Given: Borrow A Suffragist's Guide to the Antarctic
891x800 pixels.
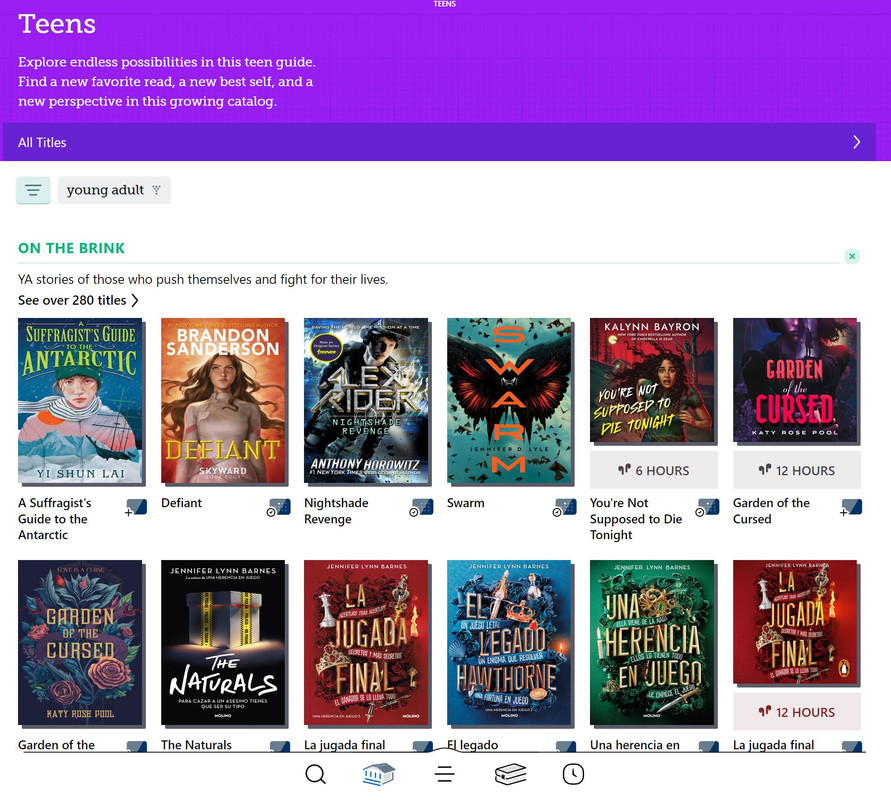Looking at the screenshot, I should pos(136,507).
